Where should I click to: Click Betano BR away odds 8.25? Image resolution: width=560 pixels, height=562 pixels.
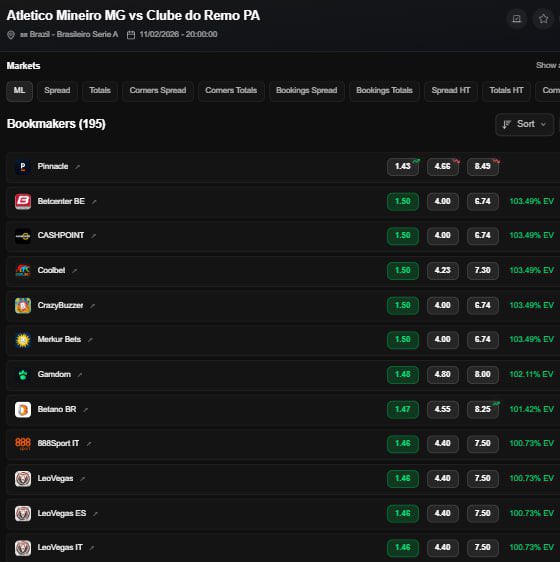coord(483,409)
